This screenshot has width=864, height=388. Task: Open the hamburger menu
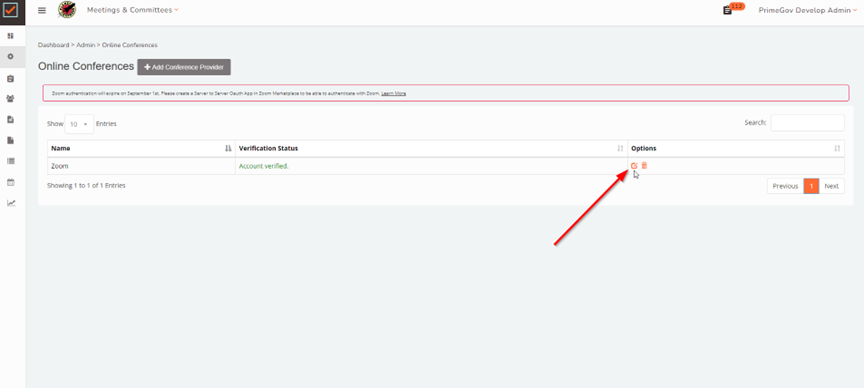pos(42,10)
